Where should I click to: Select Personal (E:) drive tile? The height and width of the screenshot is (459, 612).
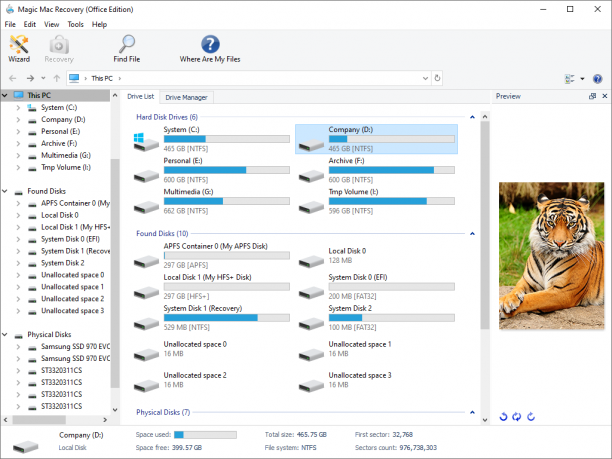pyautogui.click(x=211, y=170)
